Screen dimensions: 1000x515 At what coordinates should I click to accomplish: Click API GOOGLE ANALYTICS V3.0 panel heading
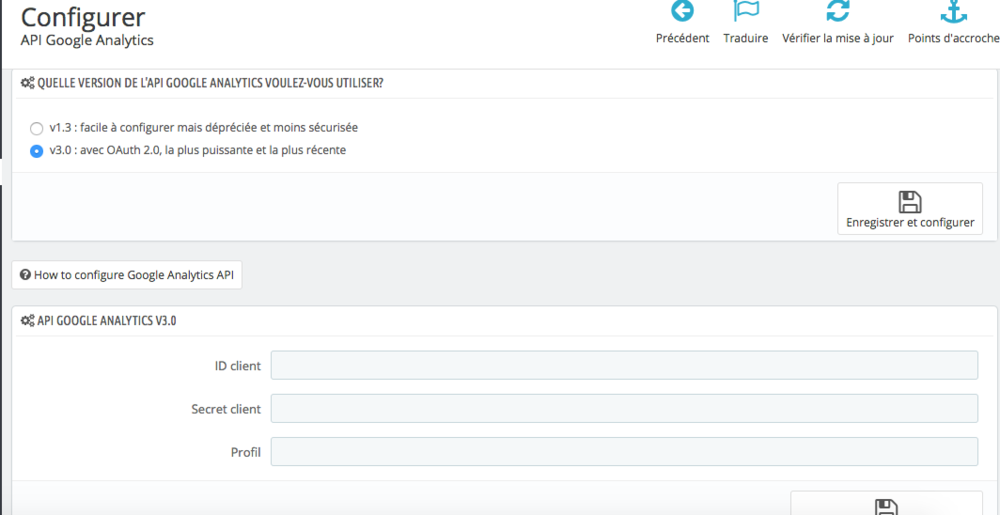[107, 321]
